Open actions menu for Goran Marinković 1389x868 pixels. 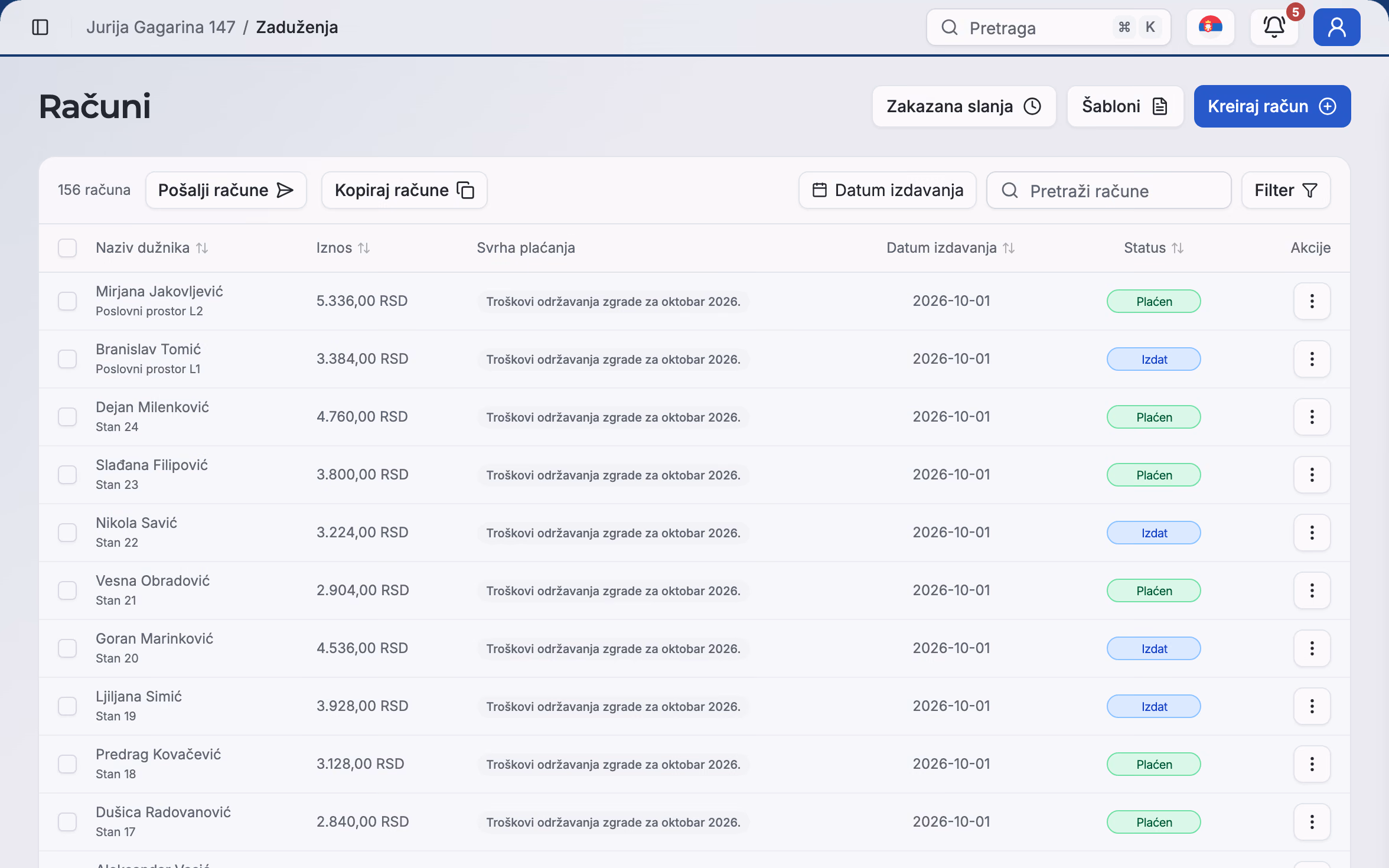[x=1312, y=648]
